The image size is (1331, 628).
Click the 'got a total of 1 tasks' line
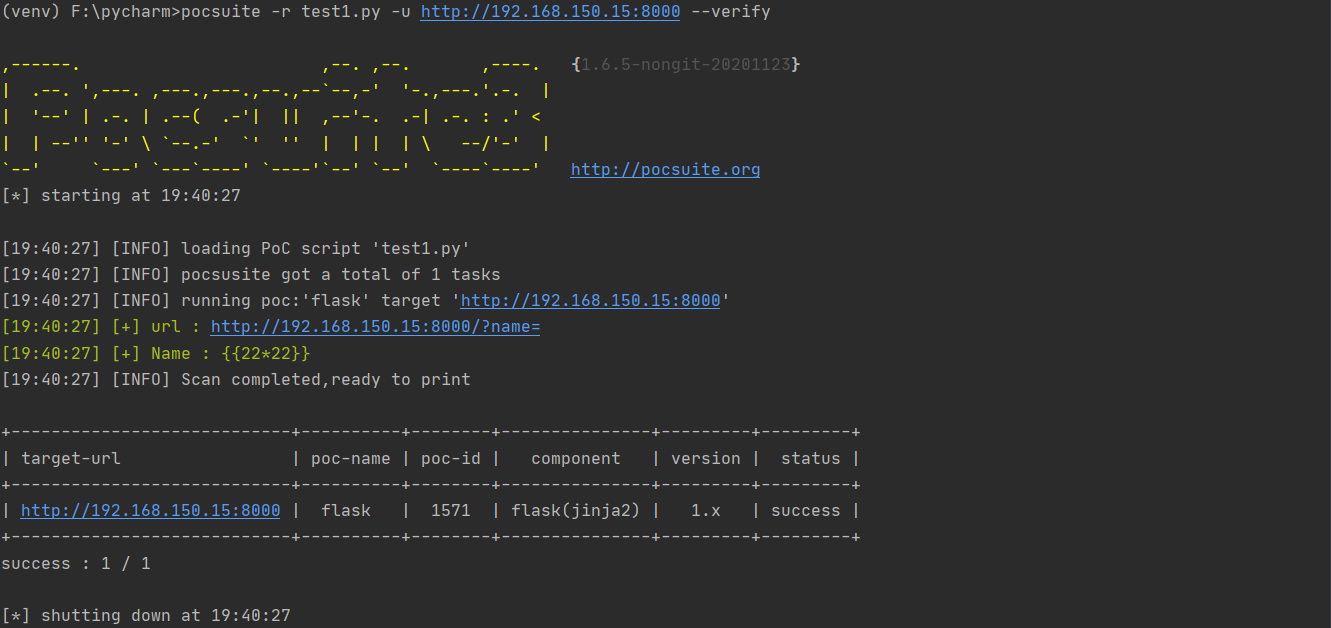tap(340, 274)
